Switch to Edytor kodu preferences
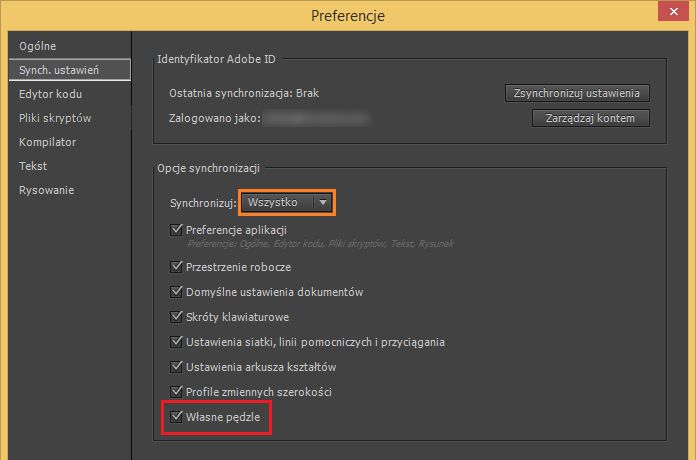The image size is (696, 460). 50,94
